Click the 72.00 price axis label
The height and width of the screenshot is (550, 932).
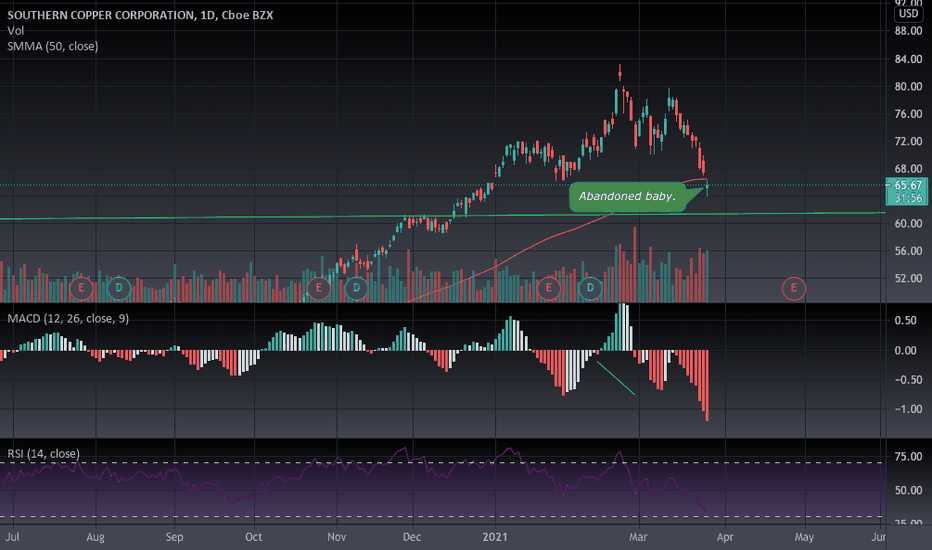tap(908, 141)
